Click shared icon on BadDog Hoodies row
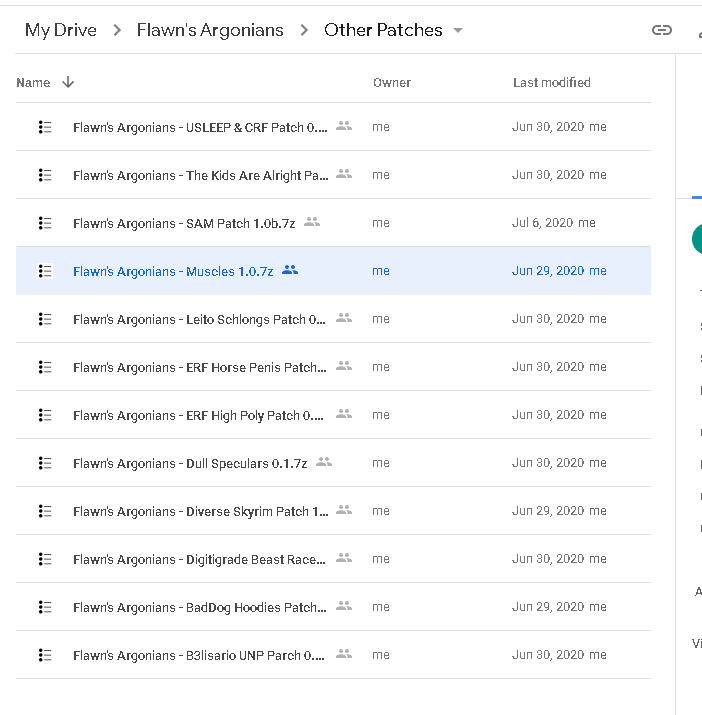This screenshot has height=715, width=702. point(344,606)
